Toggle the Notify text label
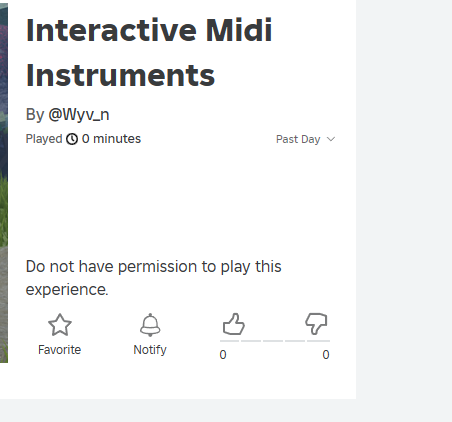Viewport: 452px width, 422px height. 150,350
